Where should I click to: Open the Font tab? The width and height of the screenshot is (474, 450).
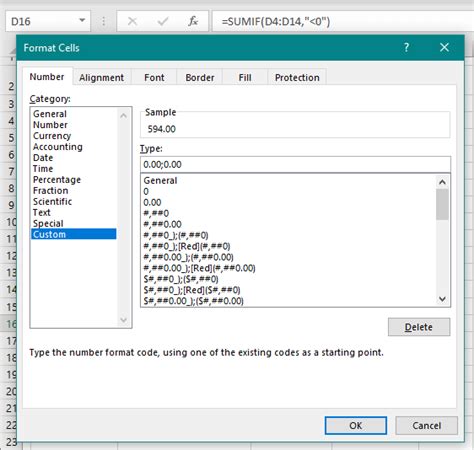[x=154, y=78]
